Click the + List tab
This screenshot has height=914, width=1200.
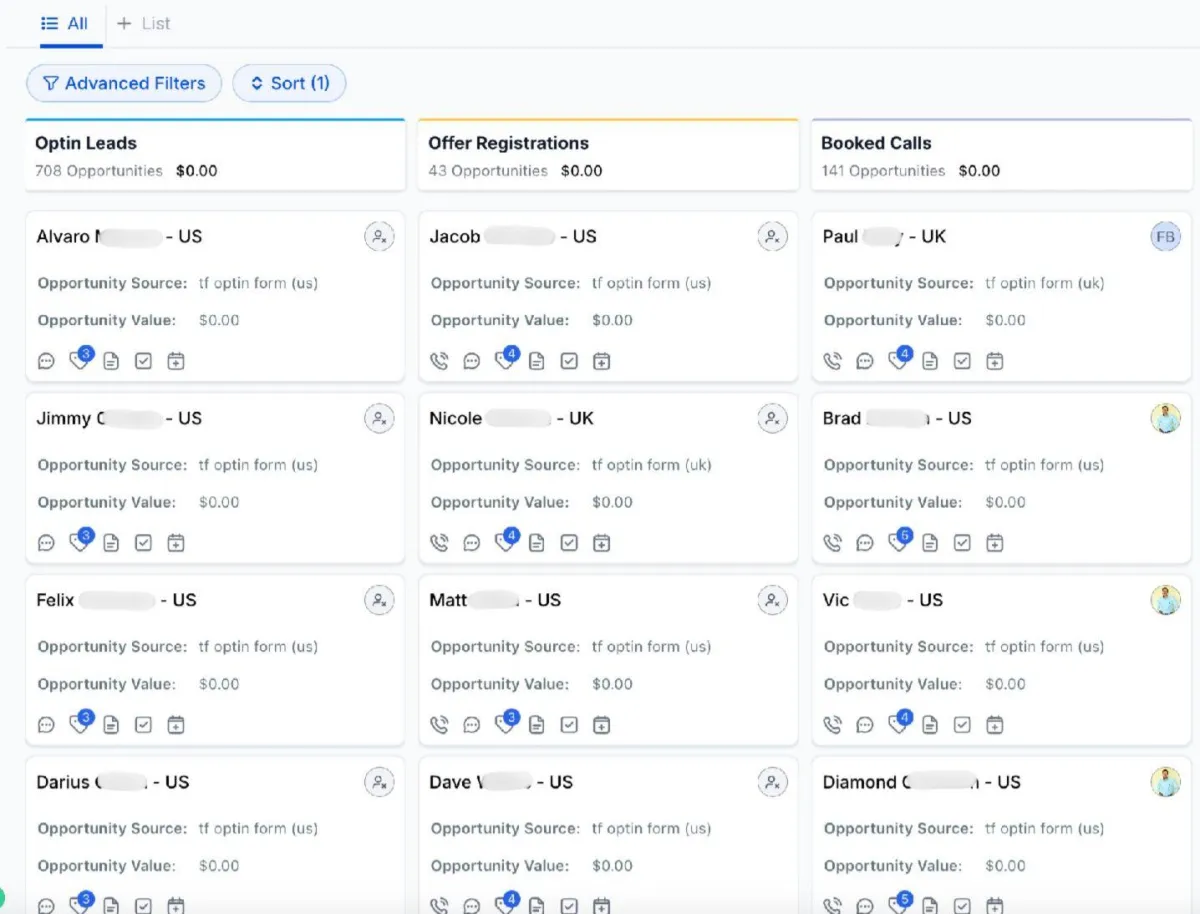[x=144, y=23]
